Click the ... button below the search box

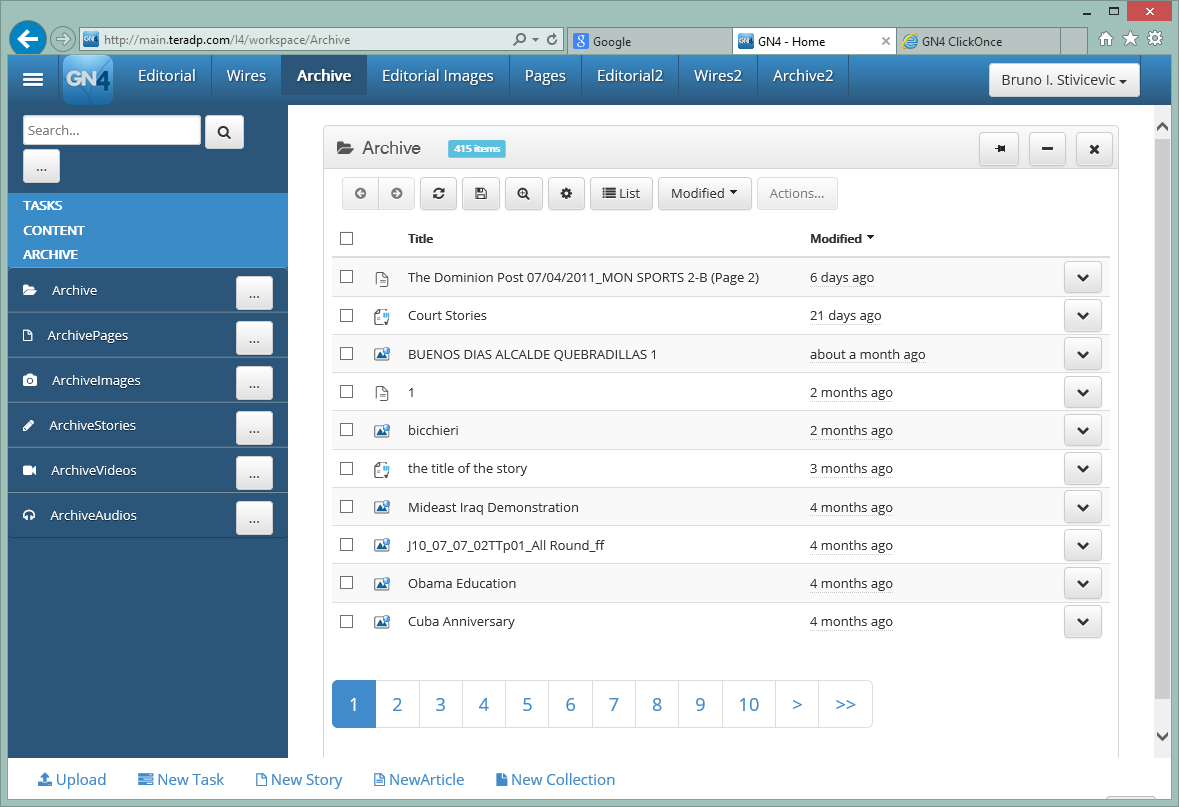pyautogui.click(x=41, y=166)
